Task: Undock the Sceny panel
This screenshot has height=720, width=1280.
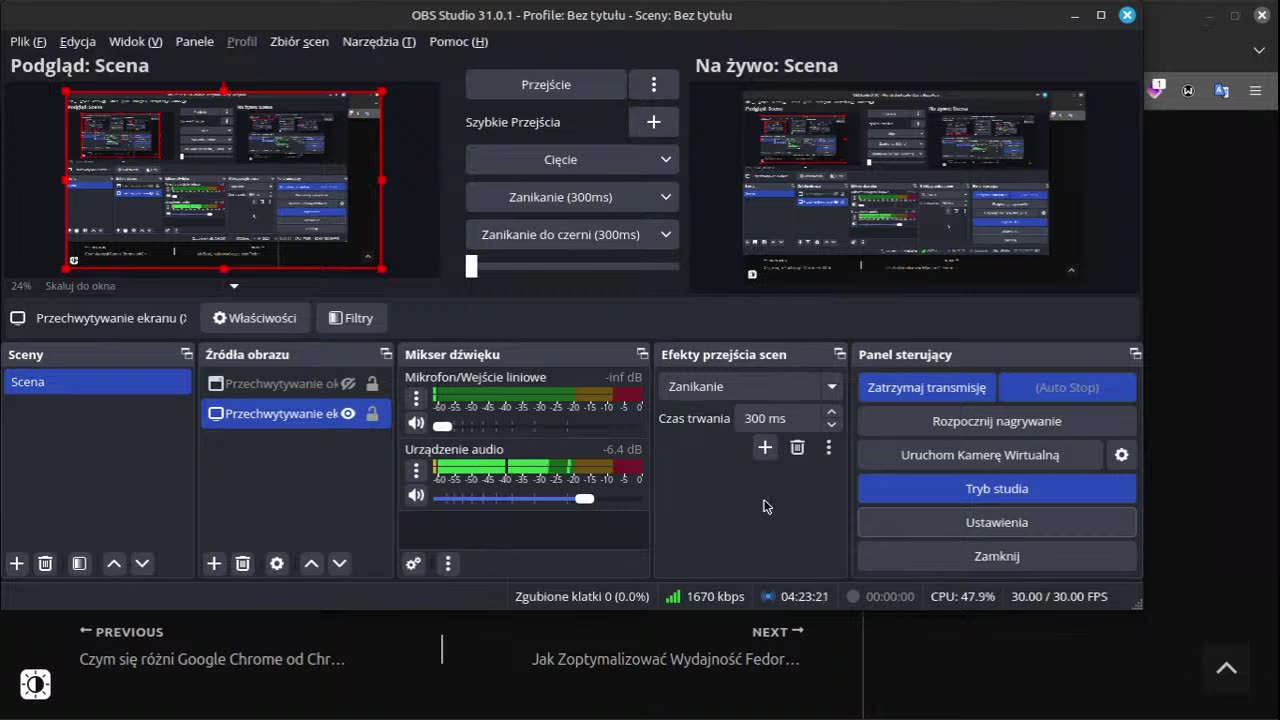Action: 186,354
